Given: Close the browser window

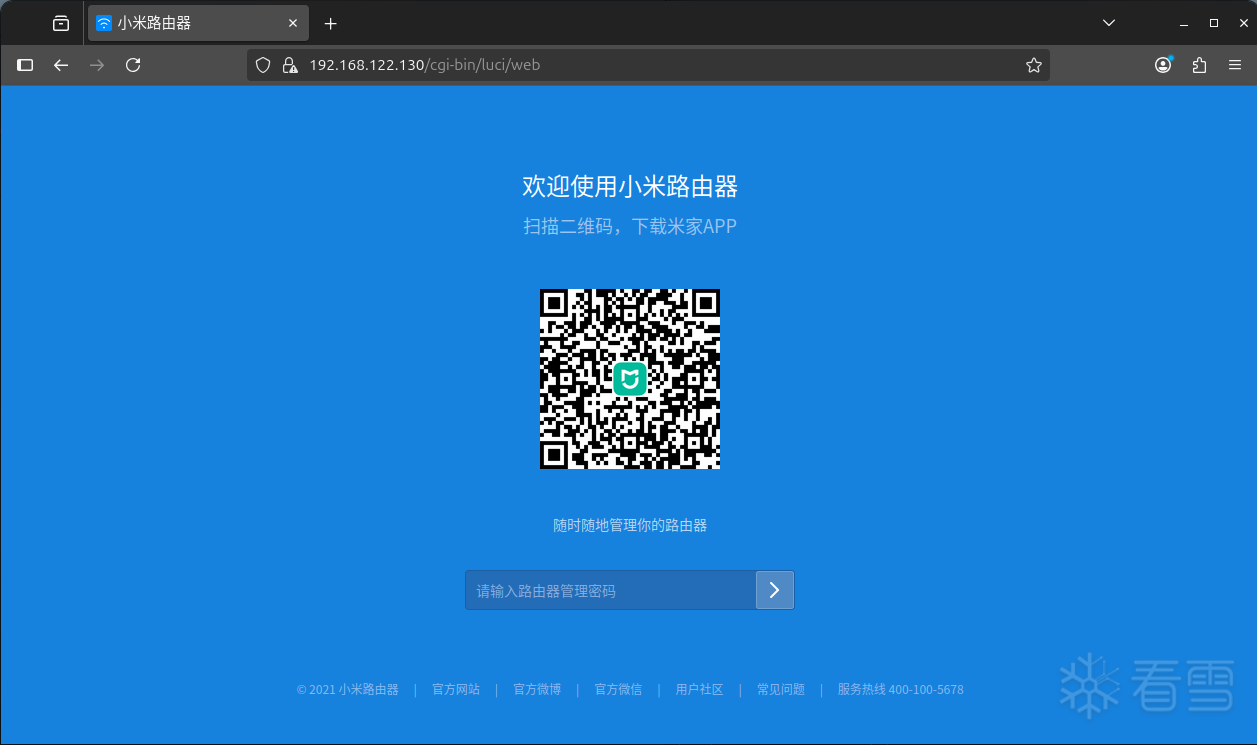Looking at the screenshot, I should [1243, 23].
